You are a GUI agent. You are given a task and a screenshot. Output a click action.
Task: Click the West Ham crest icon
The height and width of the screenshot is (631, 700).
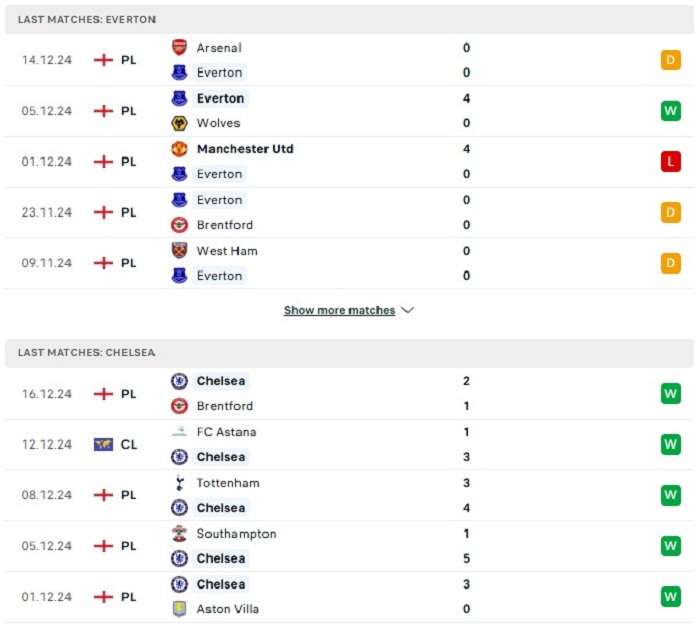click(x=179, y=251)
